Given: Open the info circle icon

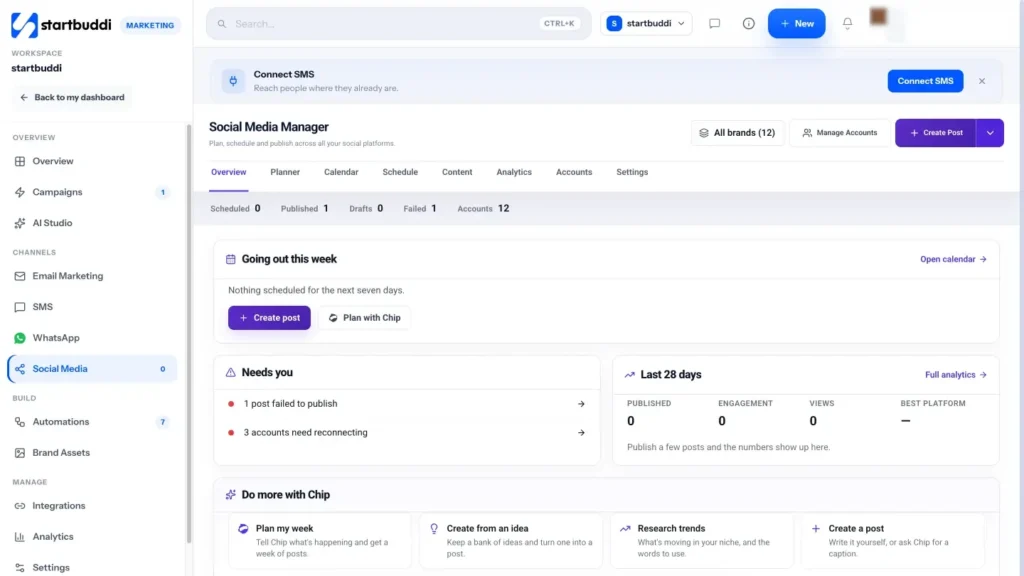Looking at the screenshot, I should 748,24.
